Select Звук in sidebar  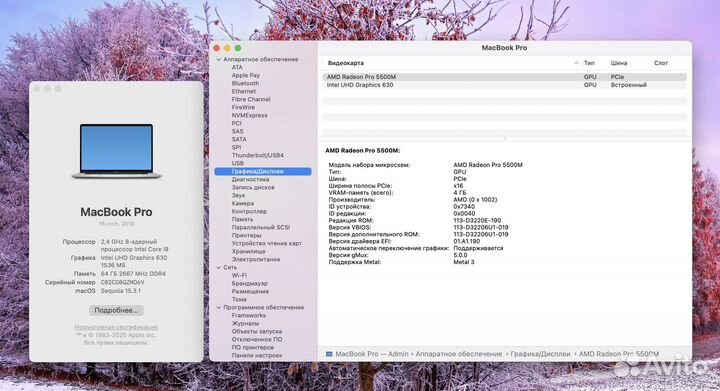(x=238, y=196)
